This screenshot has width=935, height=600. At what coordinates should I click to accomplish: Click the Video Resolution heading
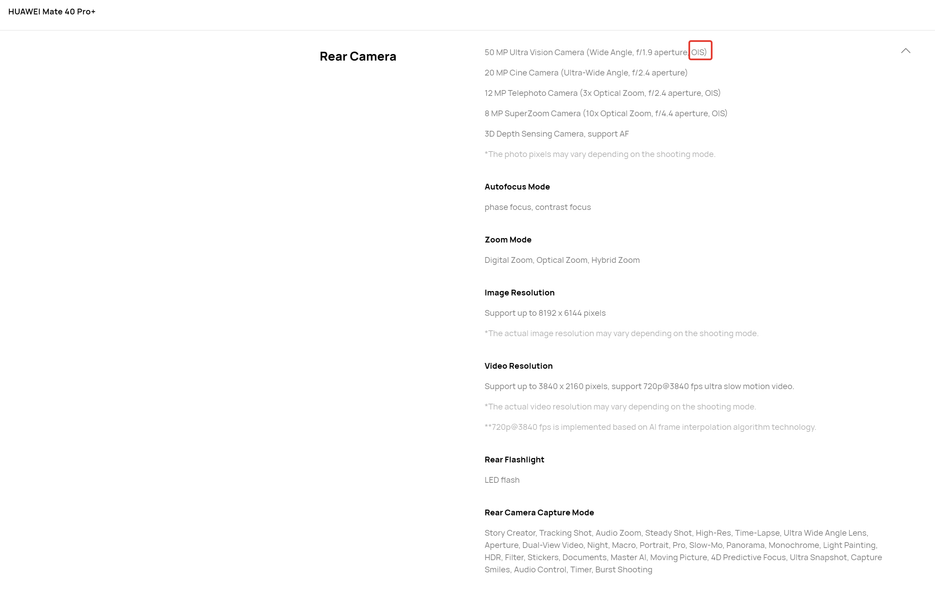tap(518, 366)
